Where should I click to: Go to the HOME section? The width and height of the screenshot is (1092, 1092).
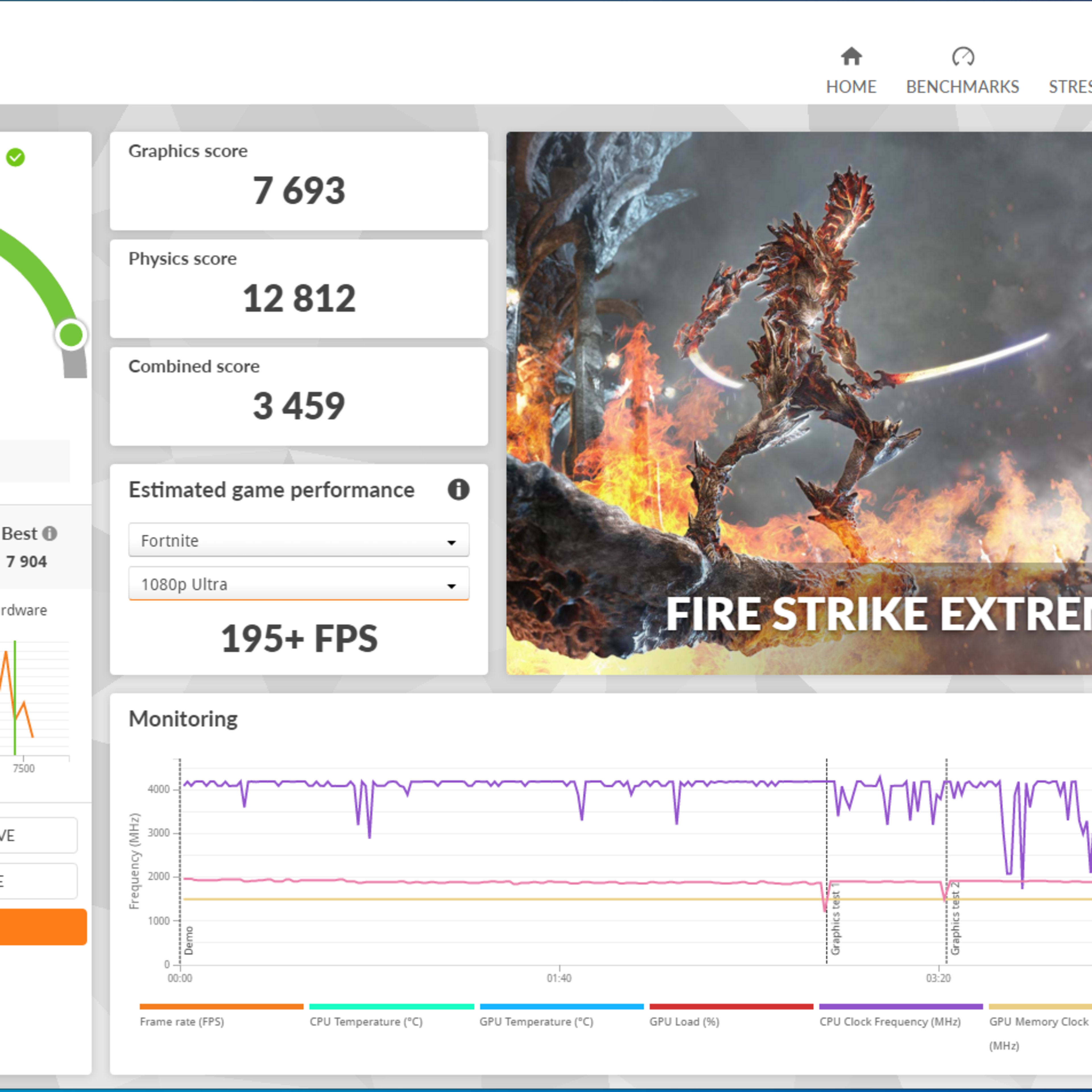tap(851, 71)
